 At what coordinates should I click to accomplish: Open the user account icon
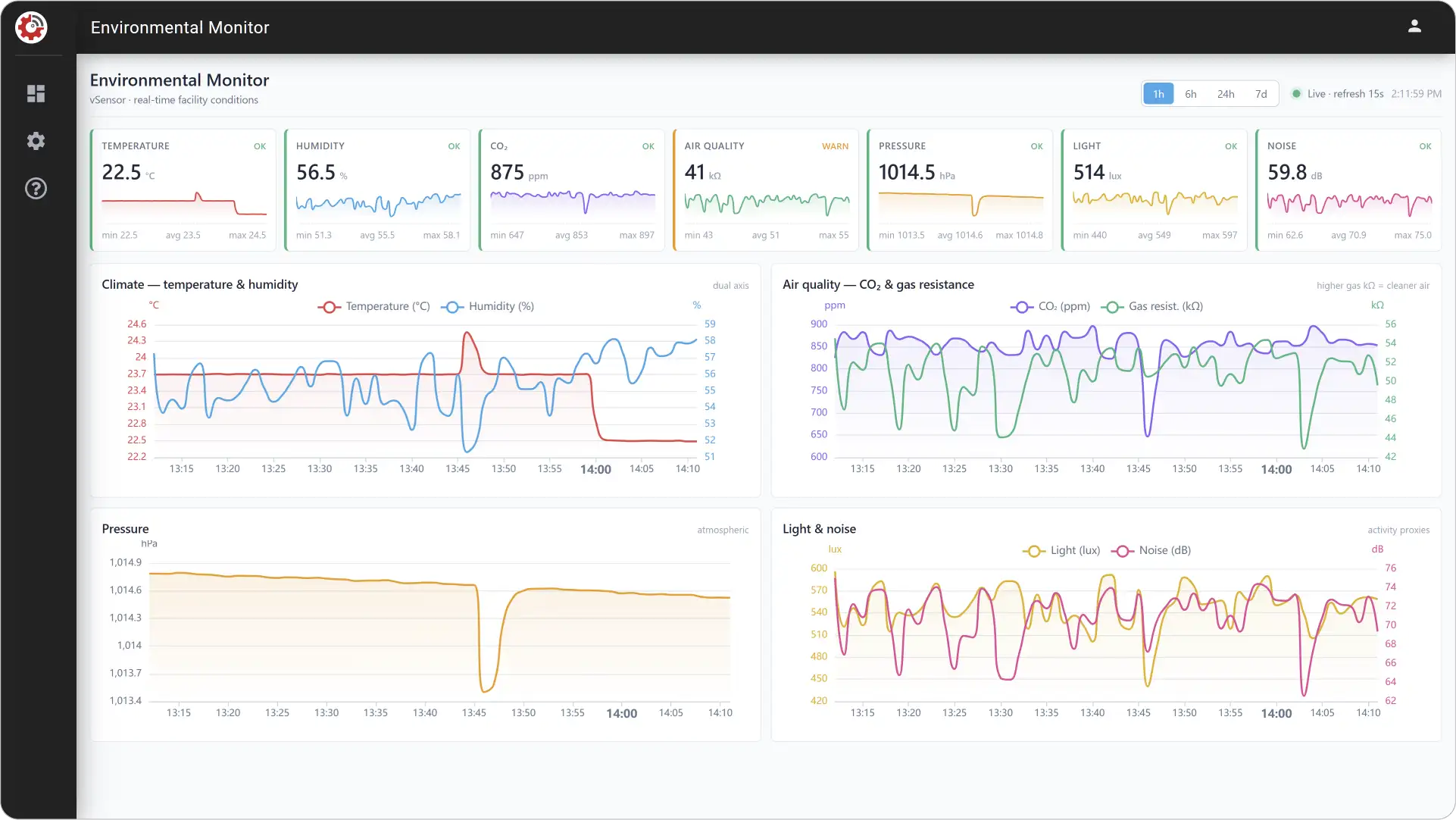(1414, 27)
